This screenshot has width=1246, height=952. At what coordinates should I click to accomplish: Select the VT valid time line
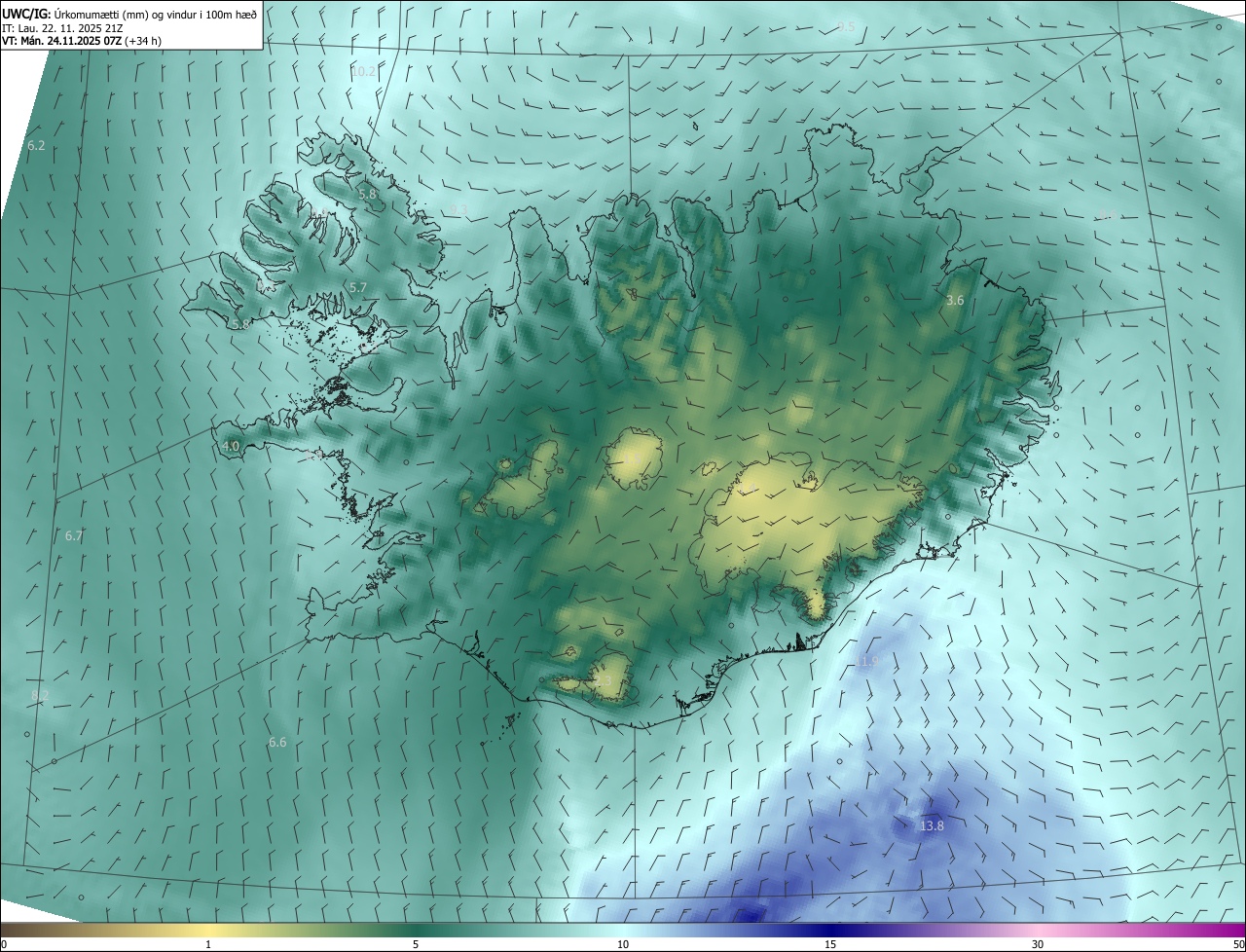click(82, 41)
